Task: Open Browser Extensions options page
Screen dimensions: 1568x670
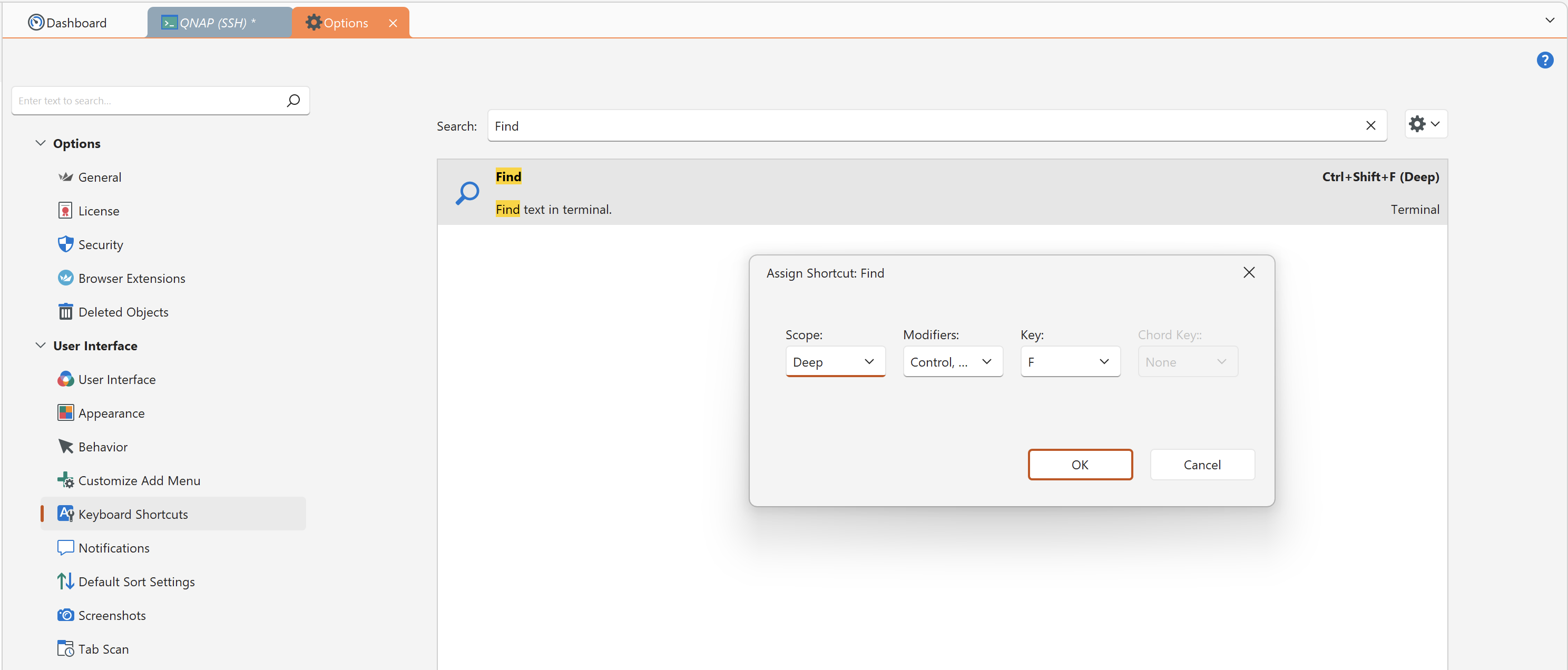Action: pyautogui.click(x=132, y=278)
